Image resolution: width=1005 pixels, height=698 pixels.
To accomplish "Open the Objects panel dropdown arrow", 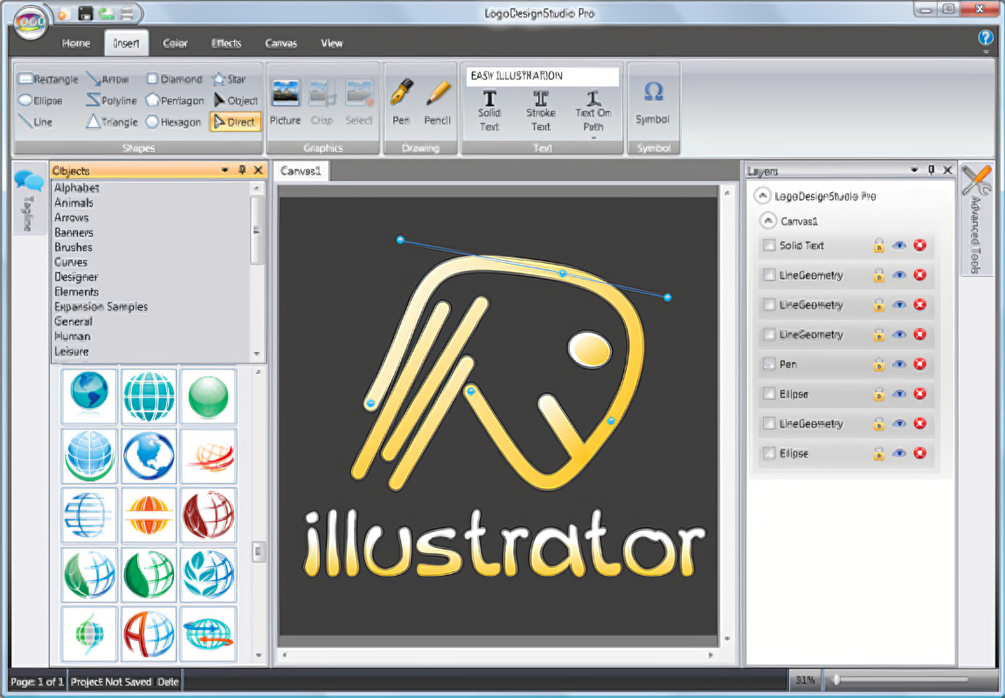I will [x=225, y=170].
